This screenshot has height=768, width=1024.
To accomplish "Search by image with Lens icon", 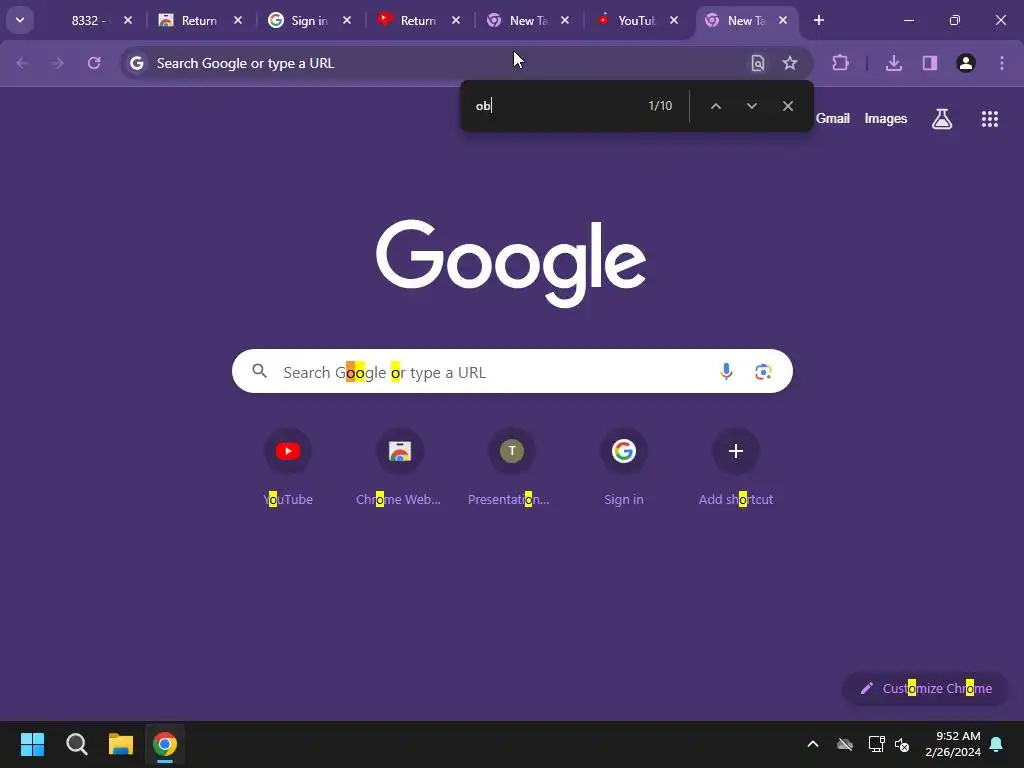I will pyautogui.click(x=763, y=372).
